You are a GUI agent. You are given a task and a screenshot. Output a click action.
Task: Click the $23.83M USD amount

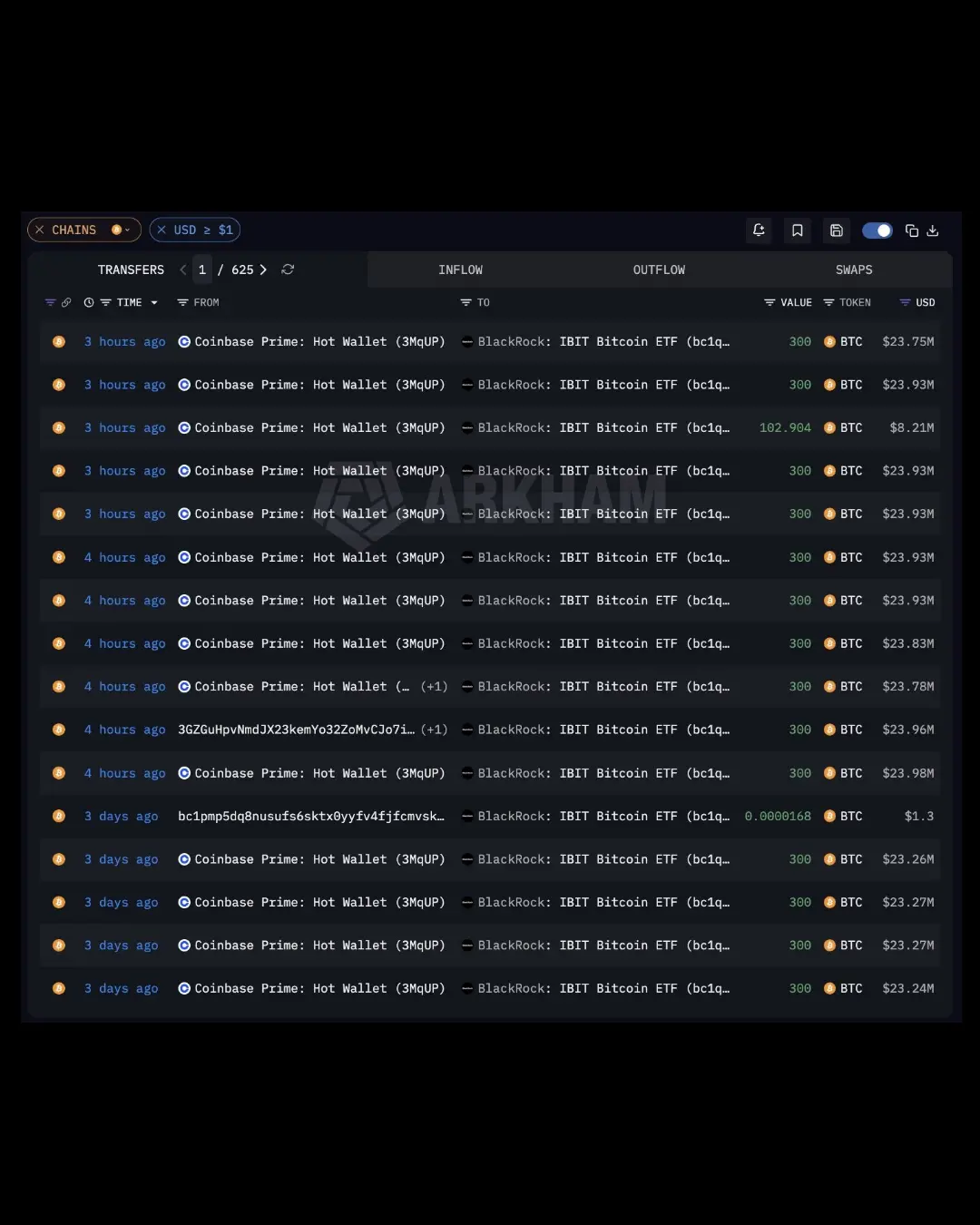tap(908, 643)
